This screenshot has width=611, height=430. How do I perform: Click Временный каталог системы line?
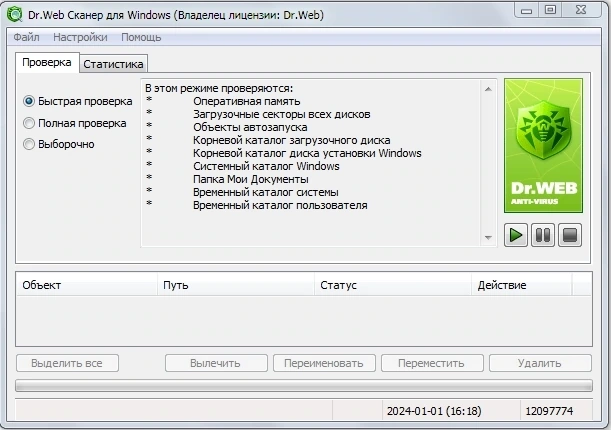266,192
